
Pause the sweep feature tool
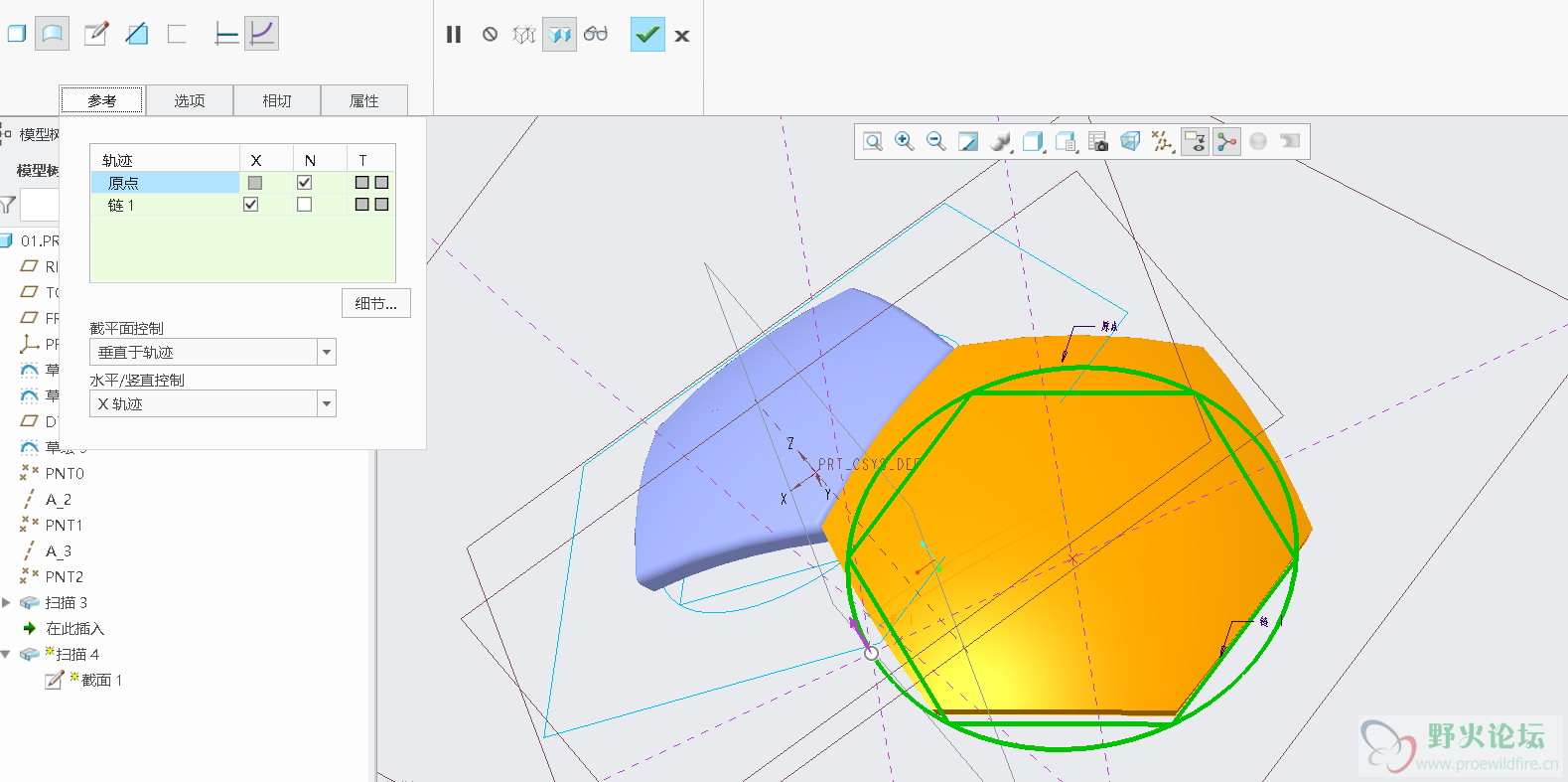pos(454,35)
